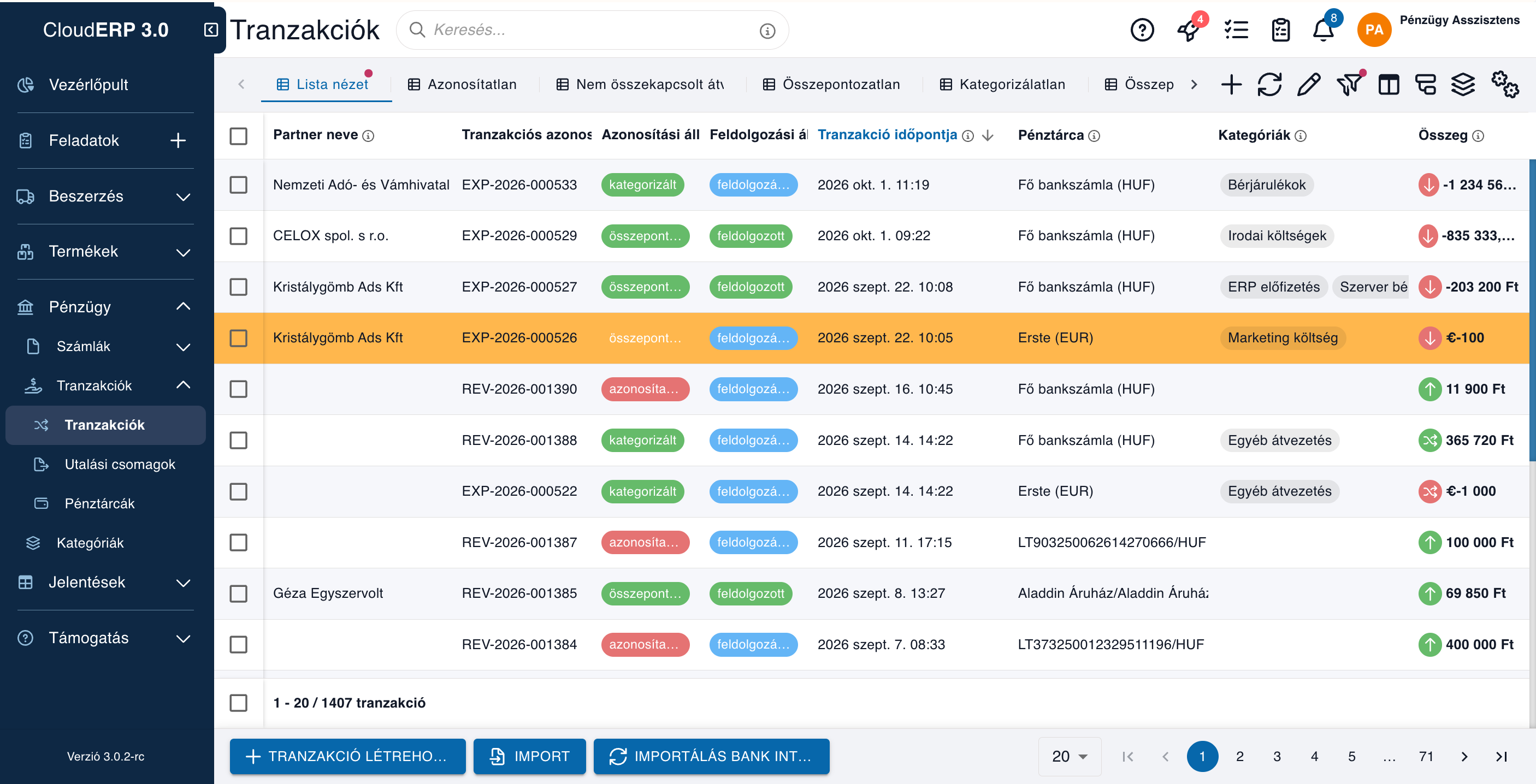Open the gears settings icon in toolbar
This screenshot has height=784, width=1536.
click(x=1504, y=85)
